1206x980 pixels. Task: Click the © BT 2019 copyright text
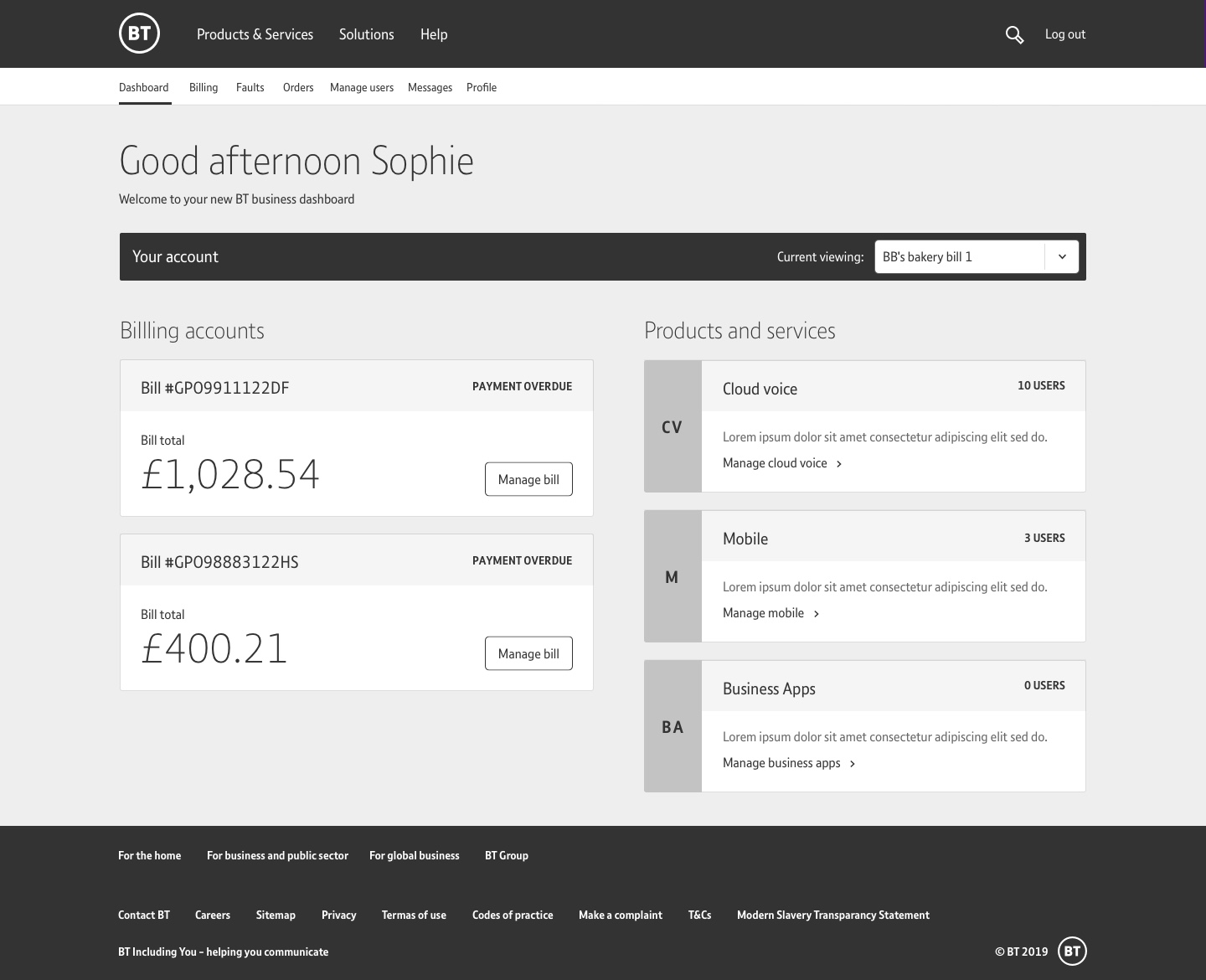click(1022, 952)
